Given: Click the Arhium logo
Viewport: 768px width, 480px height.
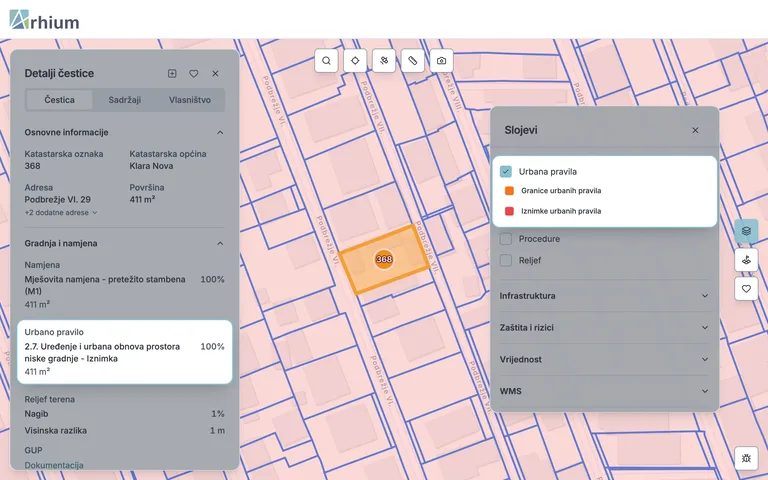Looking at the screenshot, I should 44,21.
